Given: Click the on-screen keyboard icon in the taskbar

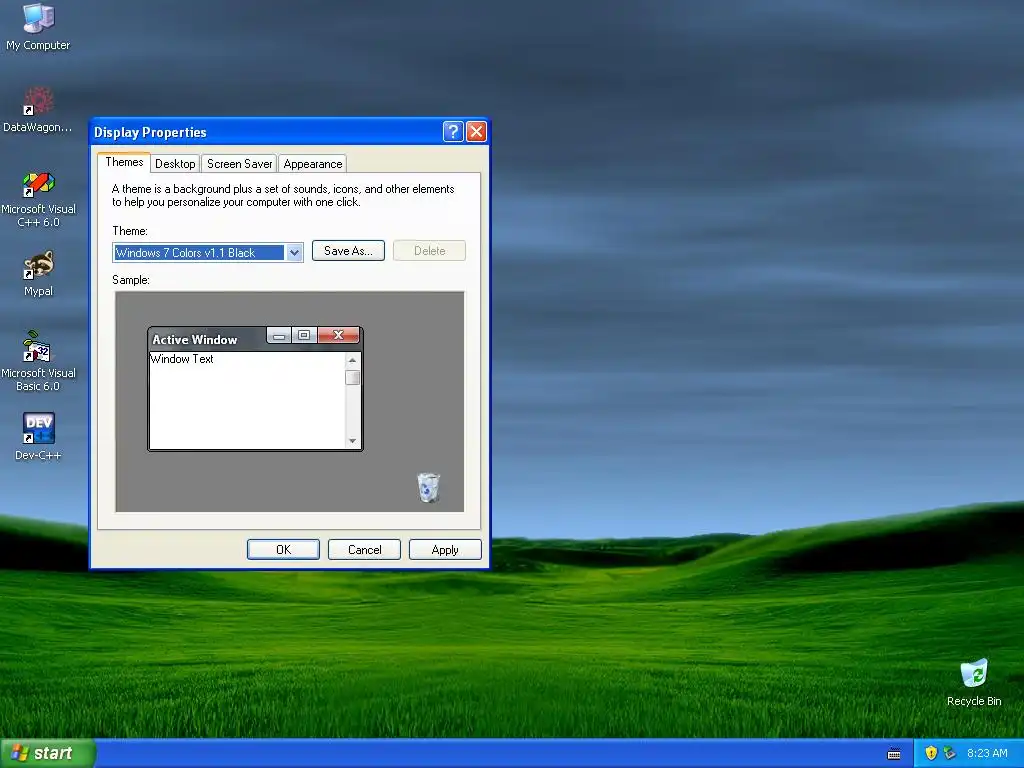Looking at the screenshot, I should coord(894,754).
